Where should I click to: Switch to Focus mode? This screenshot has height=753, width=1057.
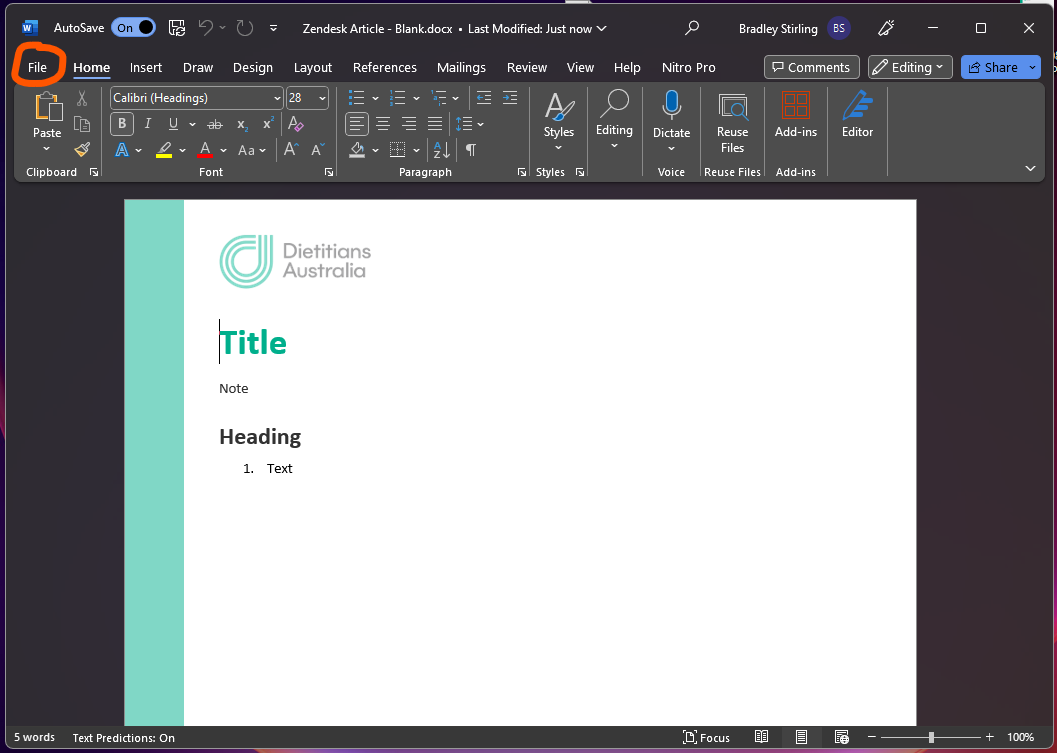click(706, 737)
